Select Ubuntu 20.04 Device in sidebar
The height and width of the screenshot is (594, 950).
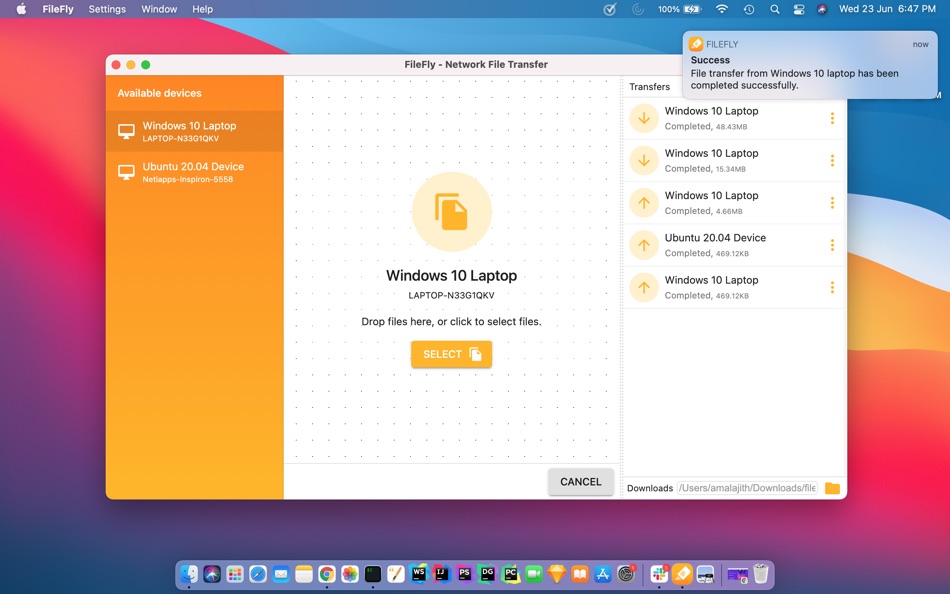click(x=194, y=172)
